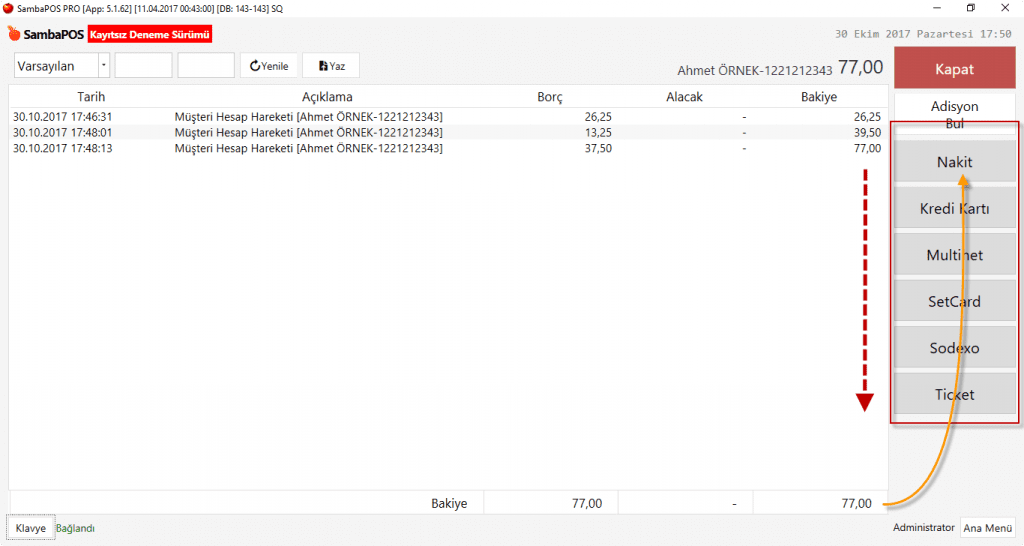This screenshot has height=546, width=1024.
Task: Choose SetCard payment button
Action: pos(954,301)
